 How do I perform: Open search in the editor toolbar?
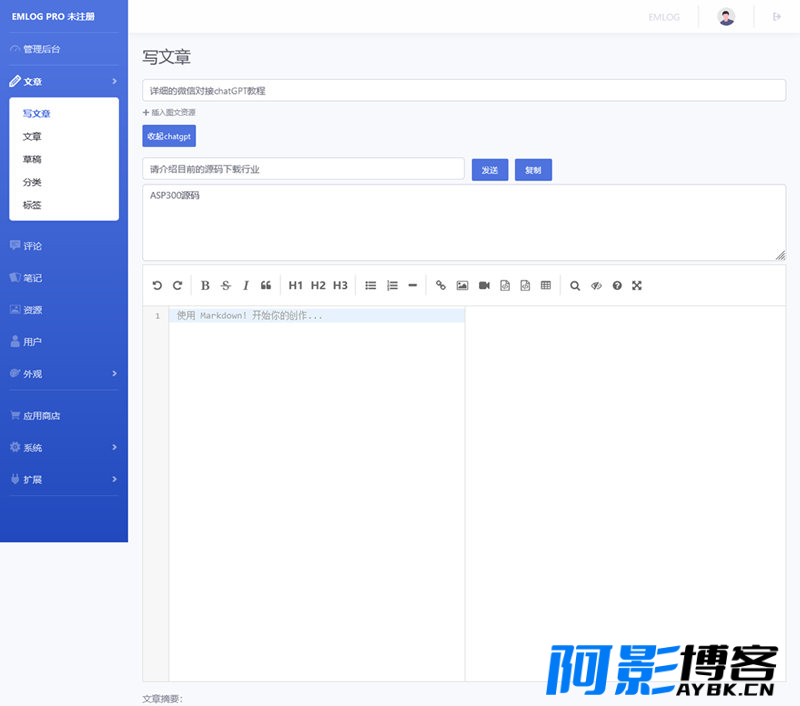(x=575, y=286)
